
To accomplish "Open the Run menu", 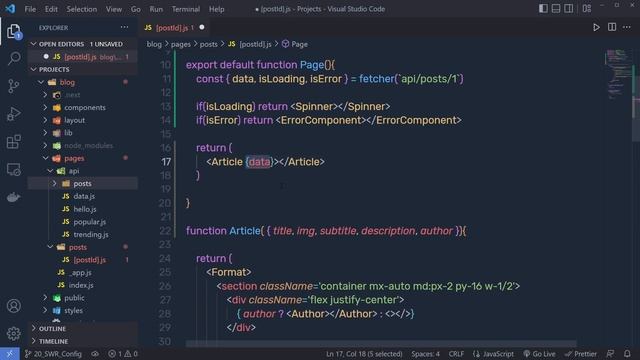I will click(156, 9).
